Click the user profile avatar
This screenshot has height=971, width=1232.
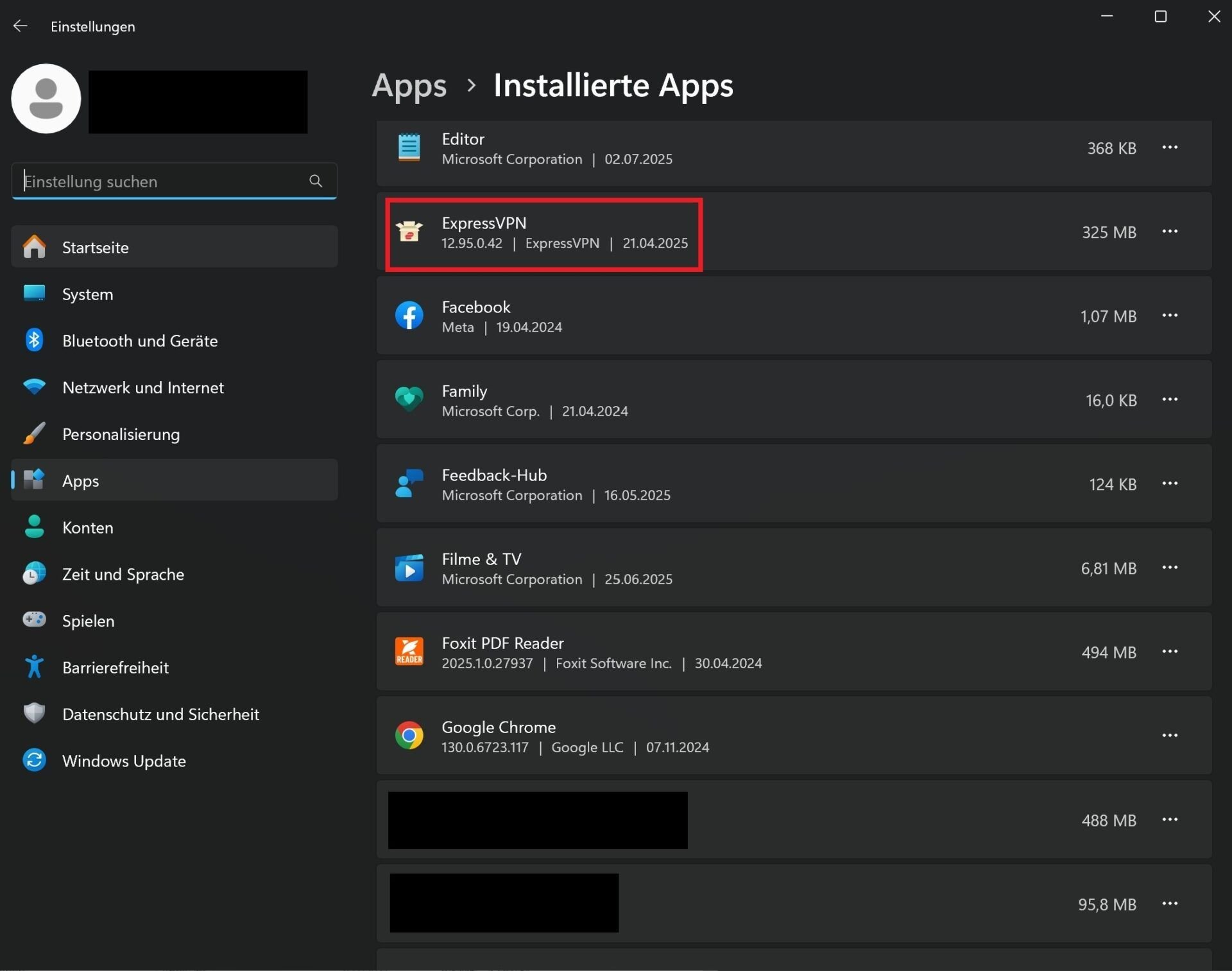coord(46,99)
